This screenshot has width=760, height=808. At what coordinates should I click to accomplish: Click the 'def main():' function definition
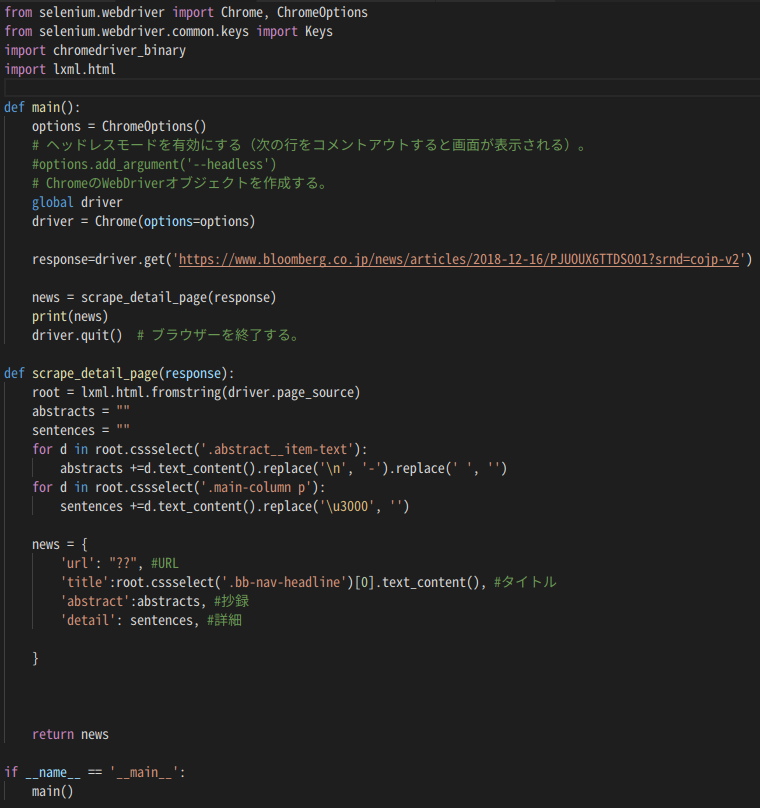point(42,107)
